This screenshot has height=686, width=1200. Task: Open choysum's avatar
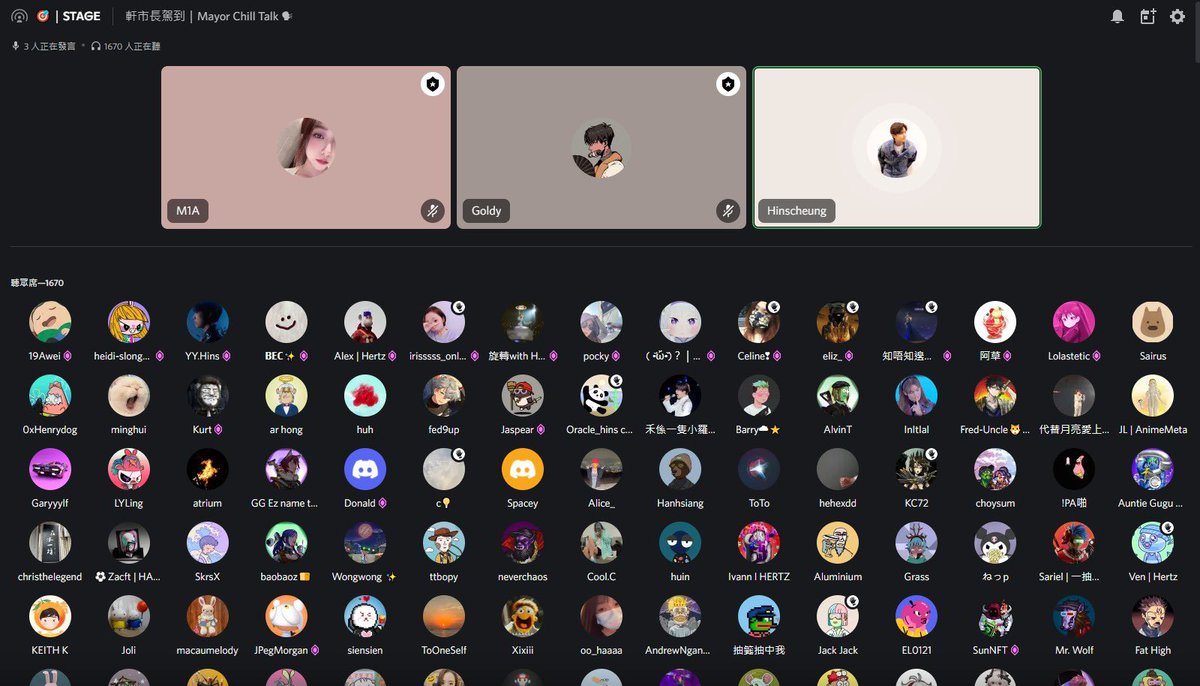pyautogui.click(x=995, y=469)
